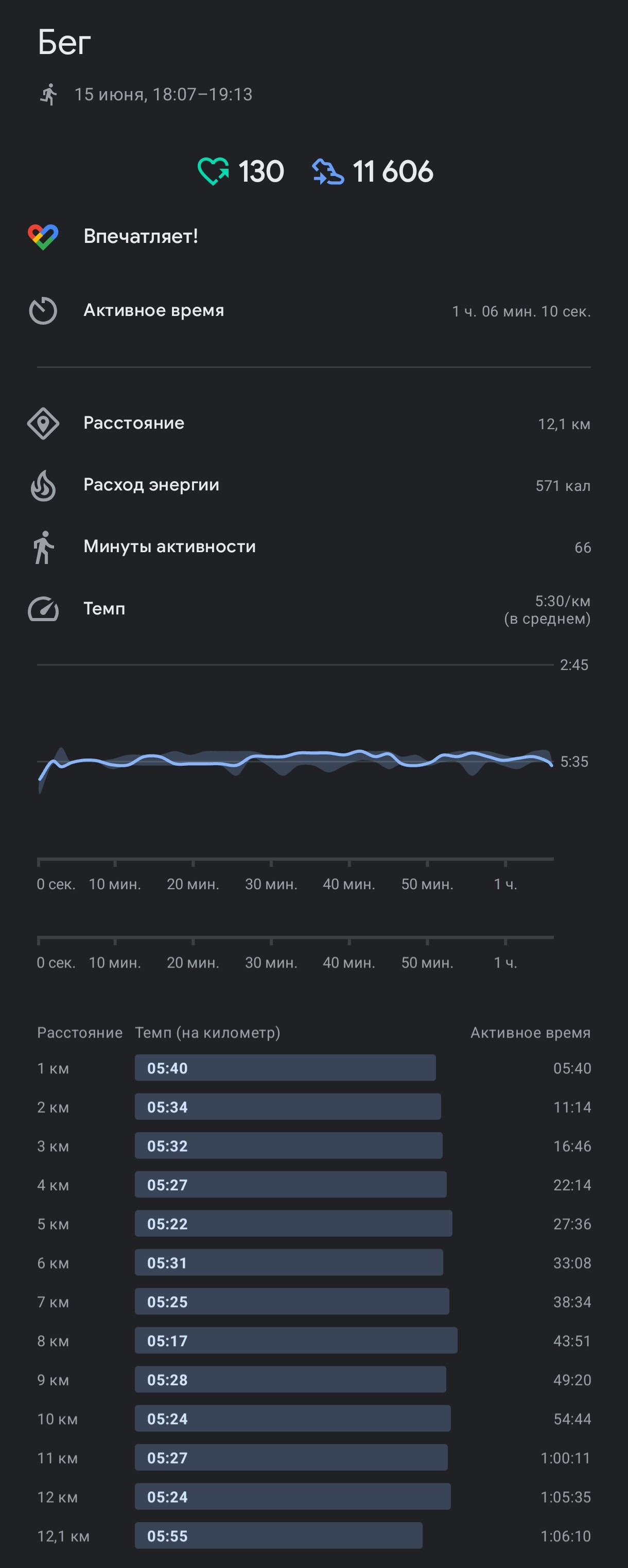Screen dimensions: 628x1568
Task: Tap the heart points value 130
Action: 260,171
